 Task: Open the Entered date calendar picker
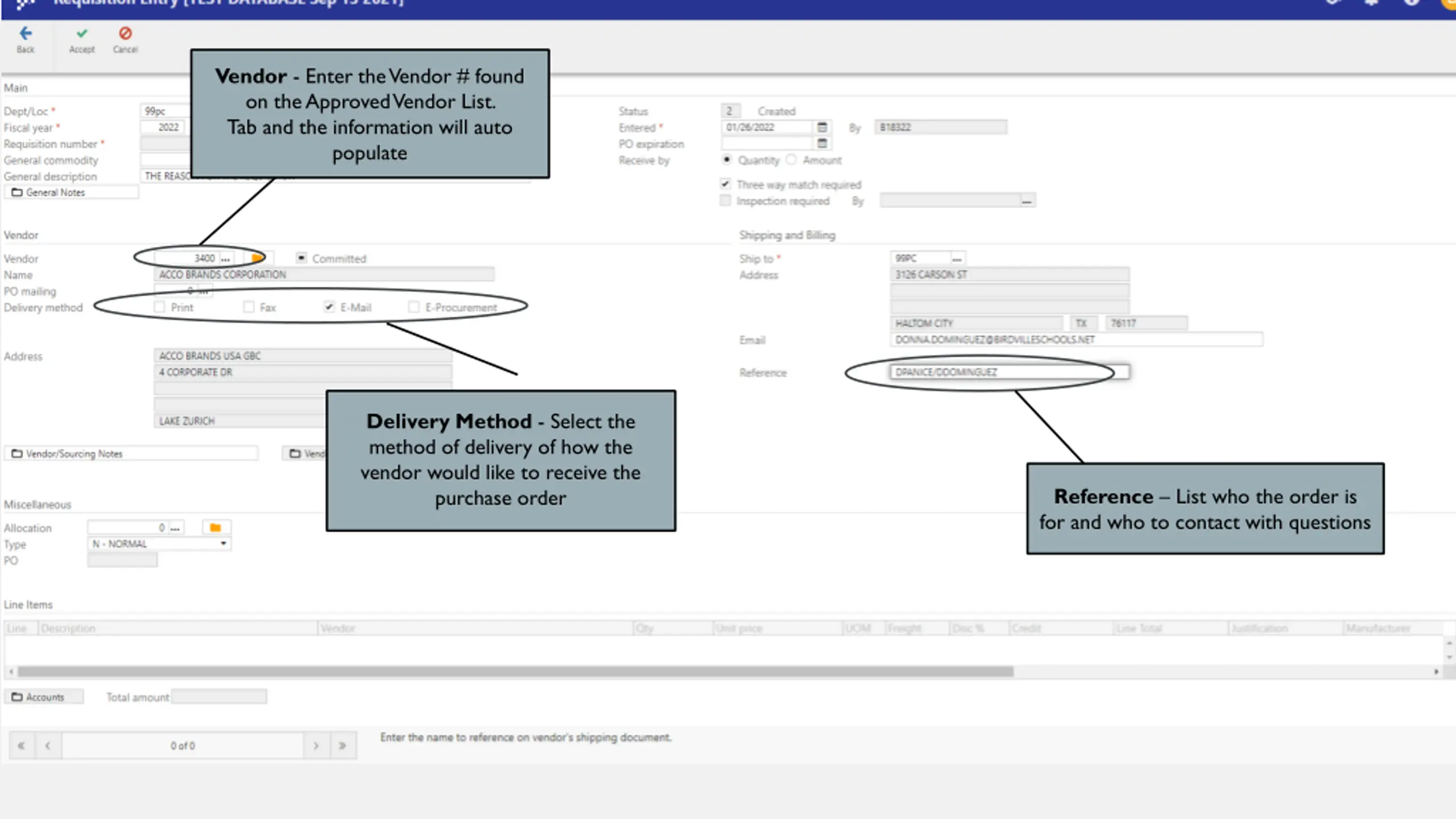822,127
